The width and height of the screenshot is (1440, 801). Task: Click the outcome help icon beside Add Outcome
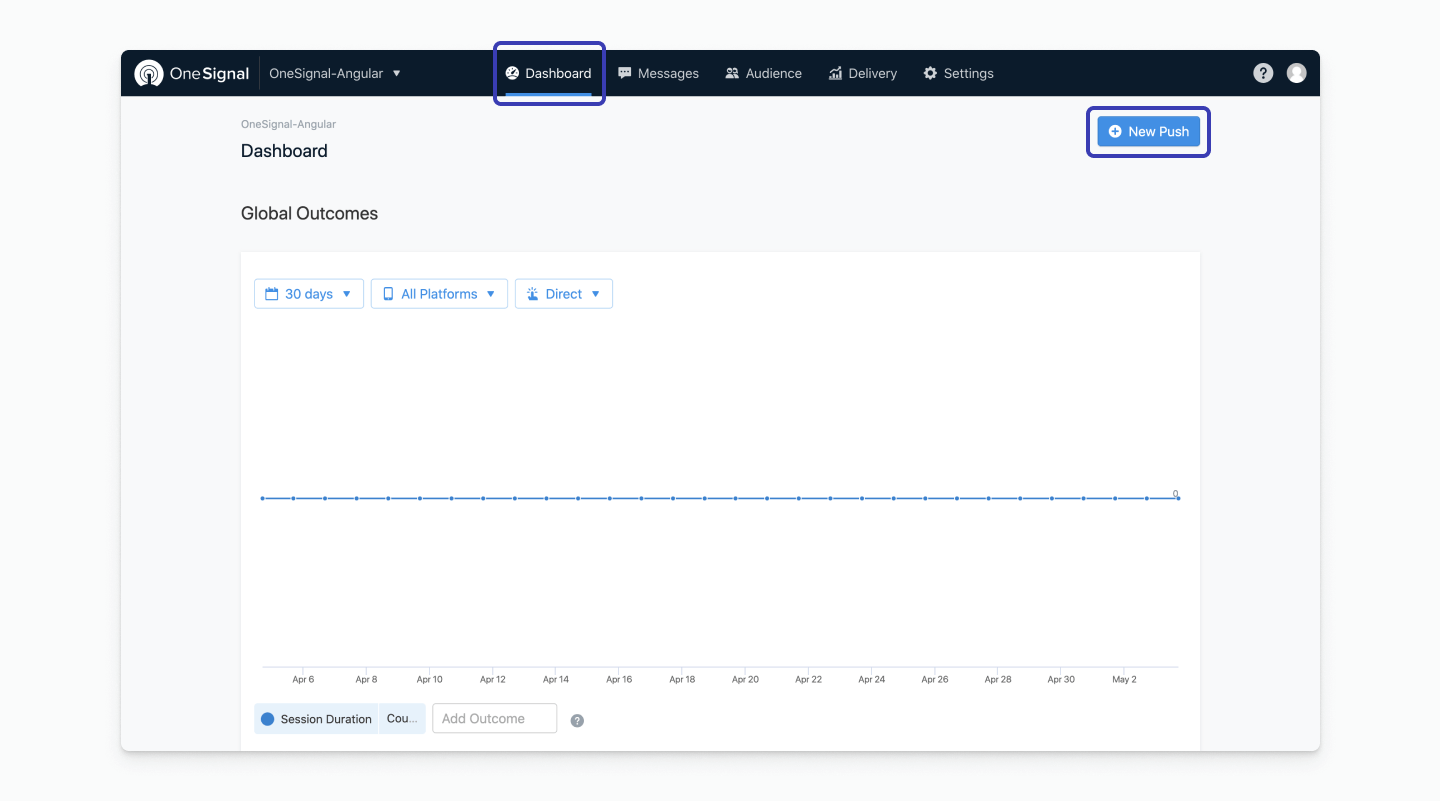click(x=577, y=720)
